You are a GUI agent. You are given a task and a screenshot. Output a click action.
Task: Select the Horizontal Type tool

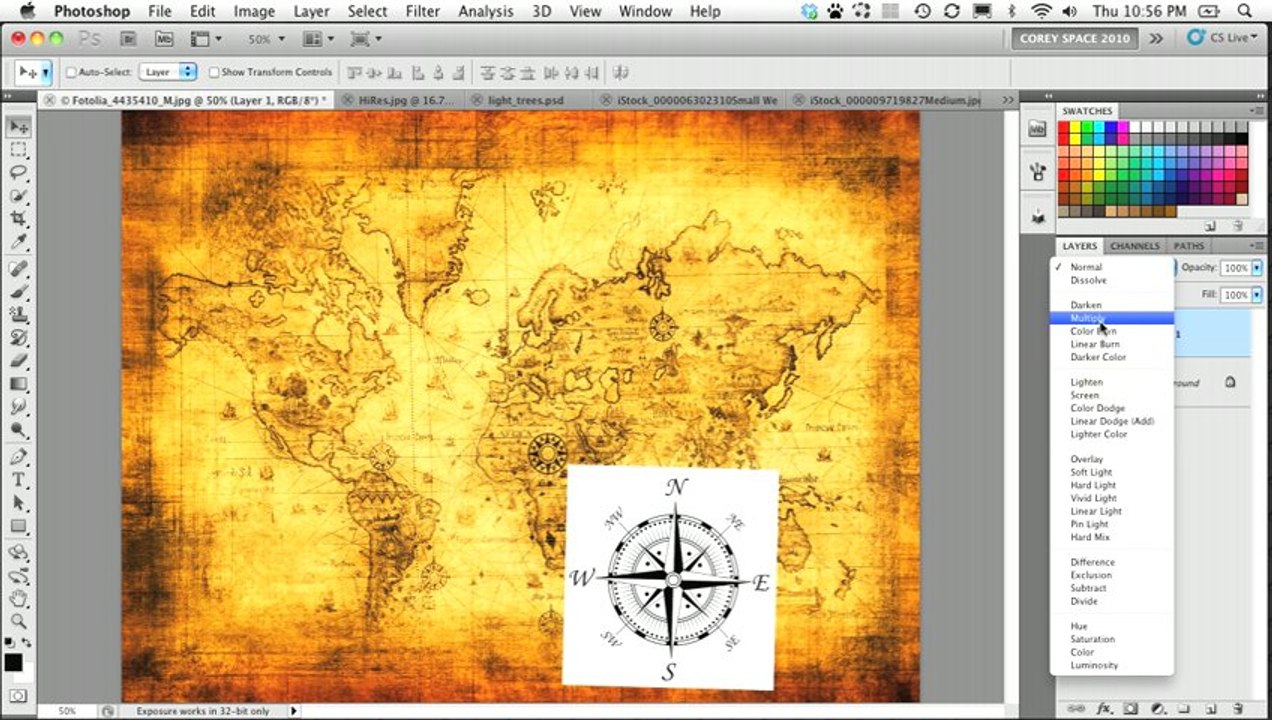click(x=18, y=480)
